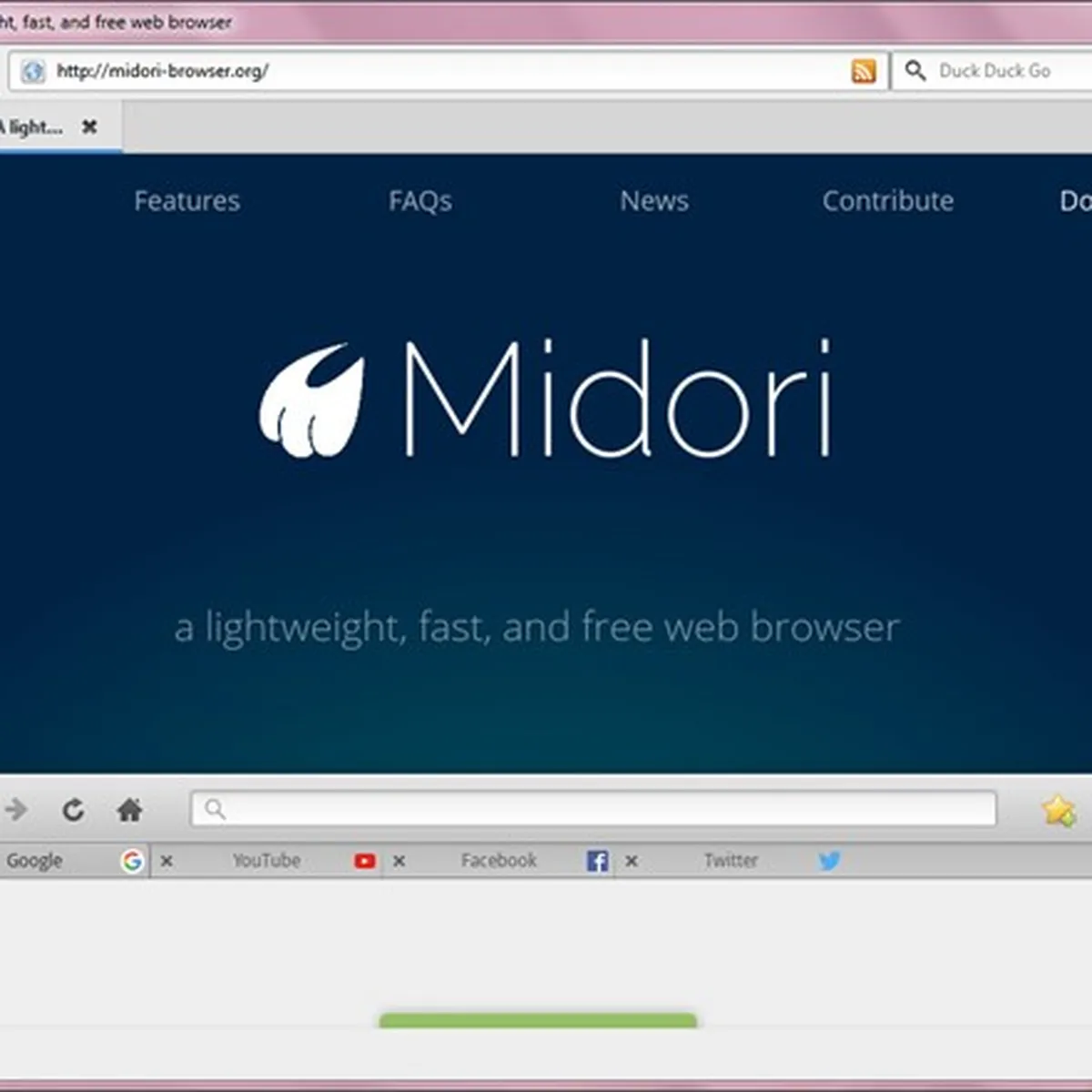
Task: Click the DuckDuckGo search magnifier icon
Action: 915,71
